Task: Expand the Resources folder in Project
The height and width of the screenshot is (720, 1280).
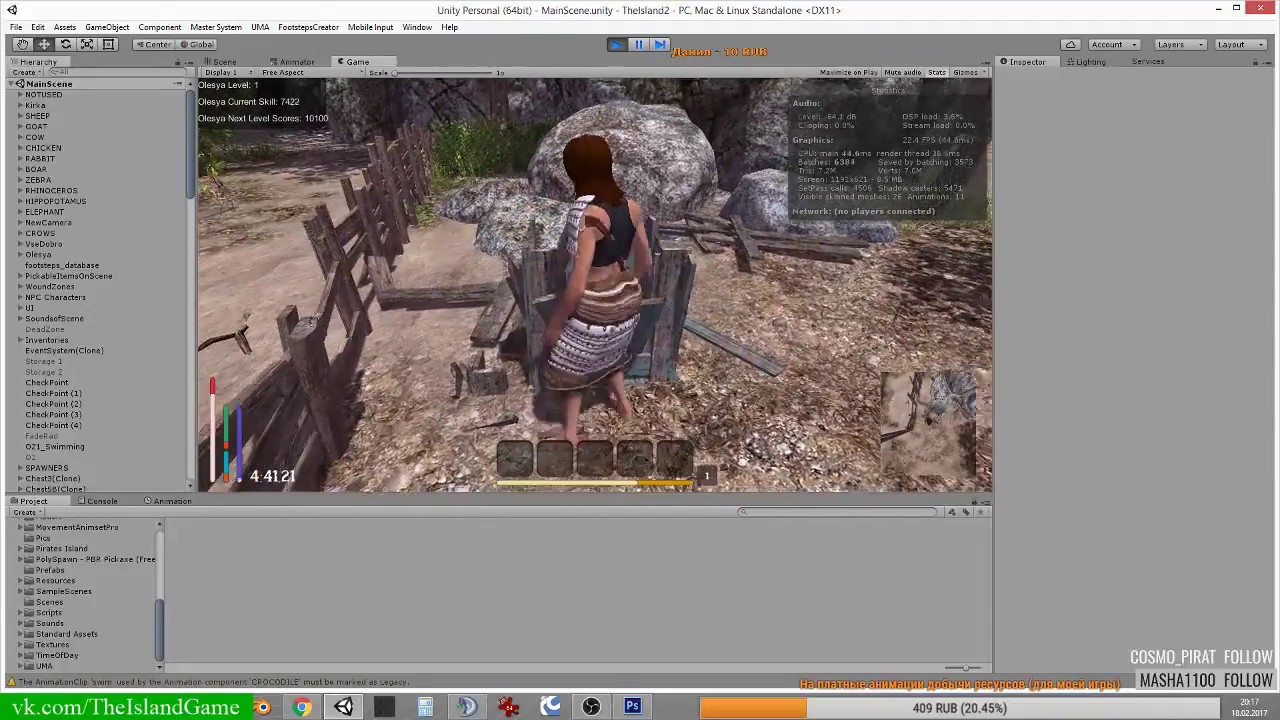Action: (21, 581)
